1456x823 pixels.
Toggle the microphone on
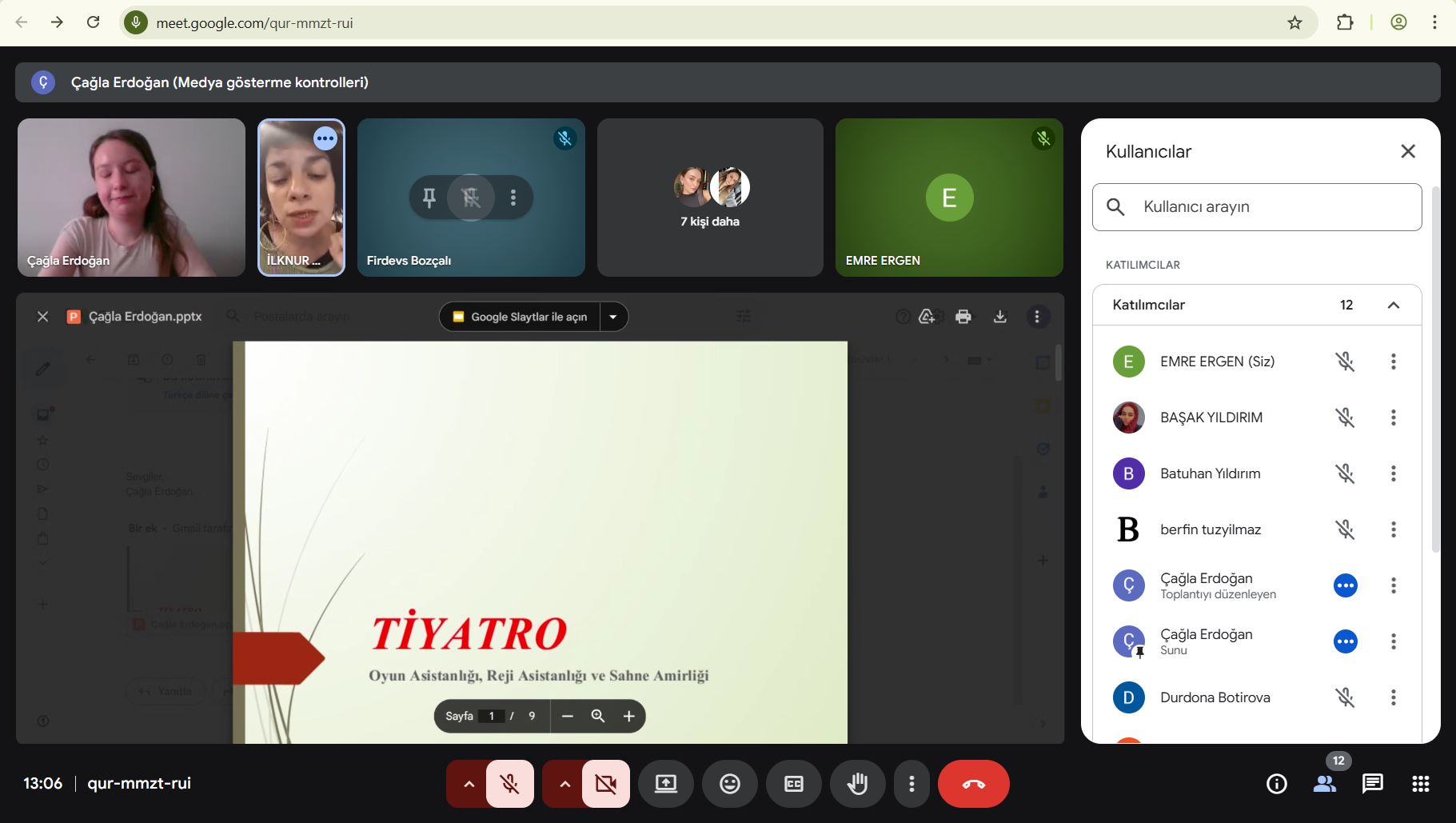(509, 784)
